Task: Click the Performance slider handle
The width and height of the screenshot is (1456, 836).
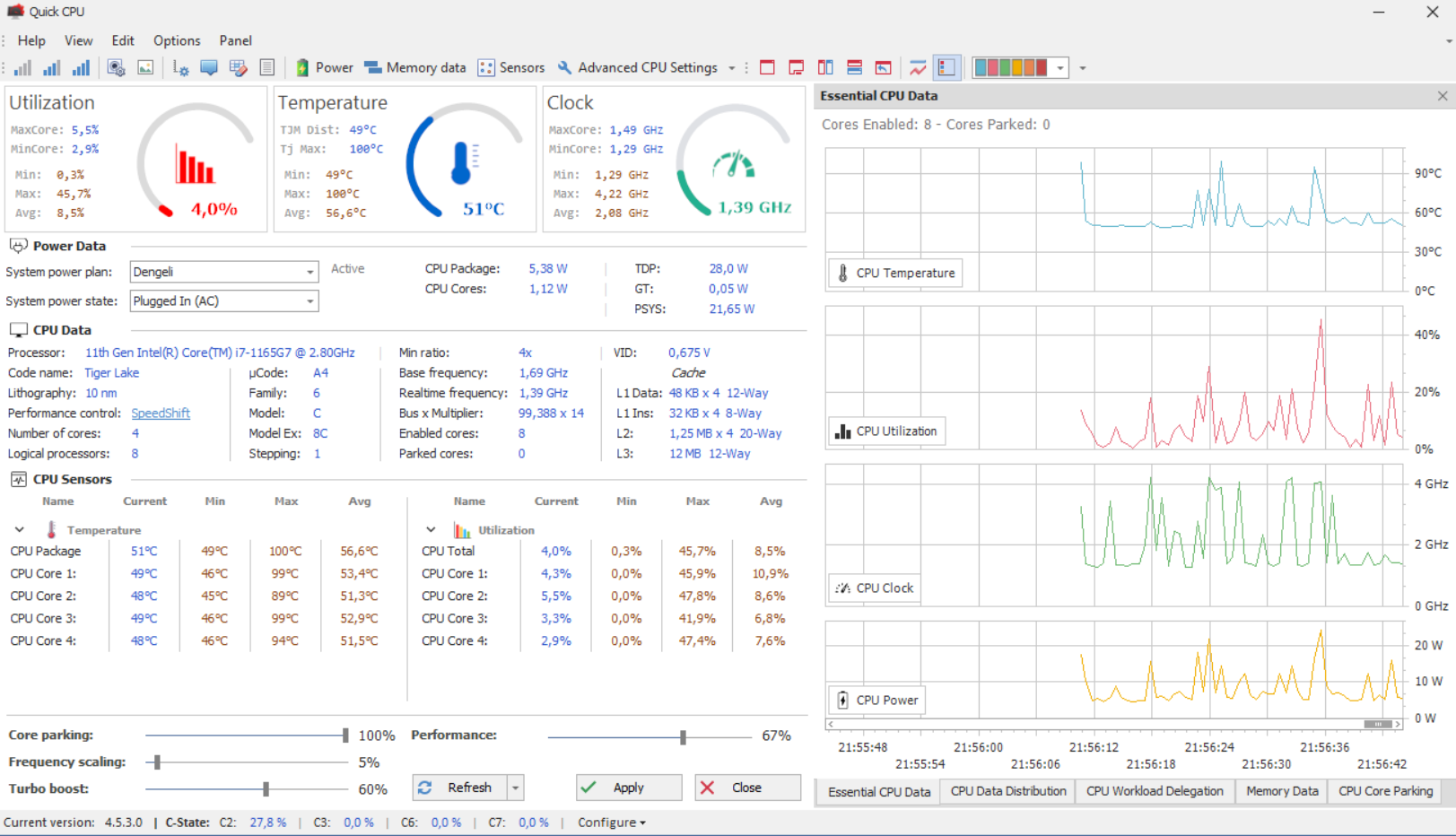Action: (683, 737)
